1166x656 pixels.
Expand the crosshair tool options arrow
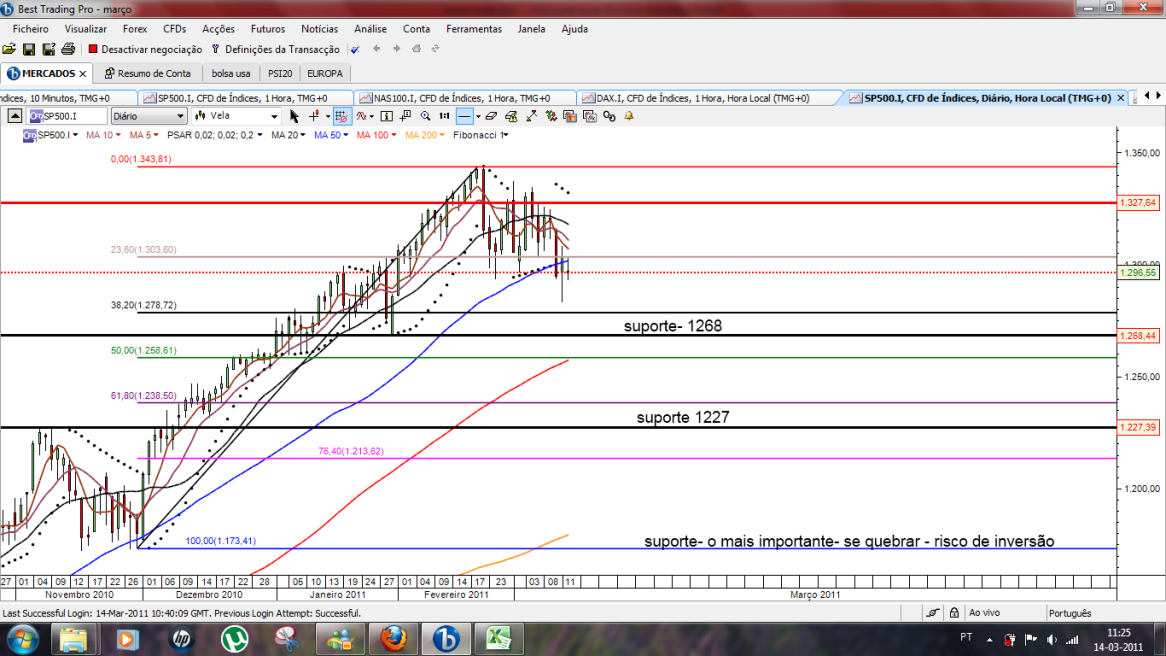point(328,116)
